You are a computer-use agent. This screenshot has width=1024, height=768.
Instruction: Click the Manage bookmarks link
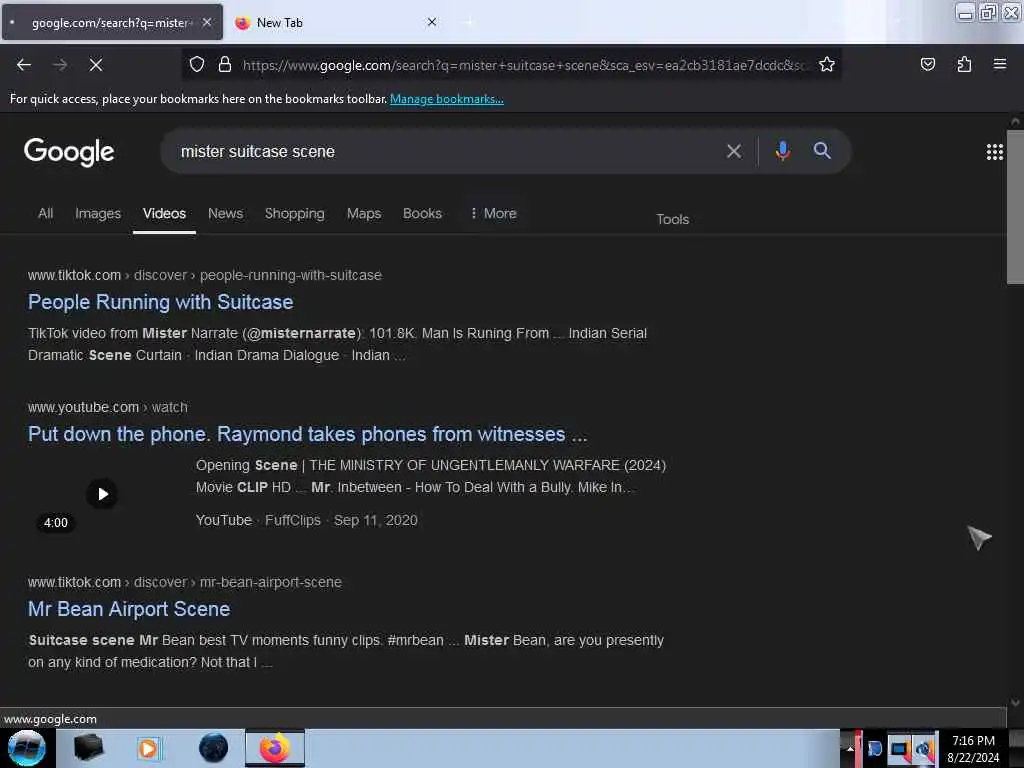(x=447, y=99)
